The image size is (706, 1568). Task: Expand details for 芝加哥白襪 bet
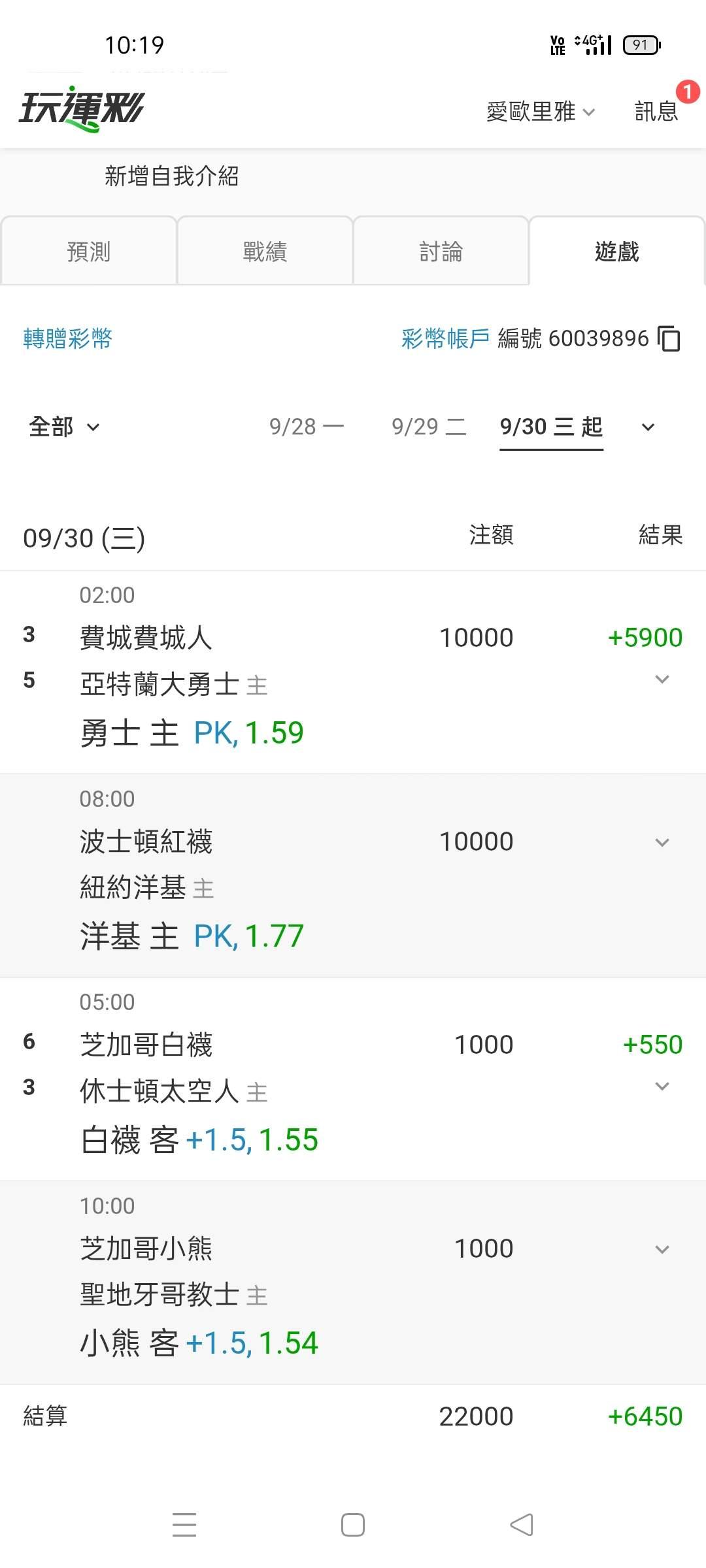point(662,1086)
